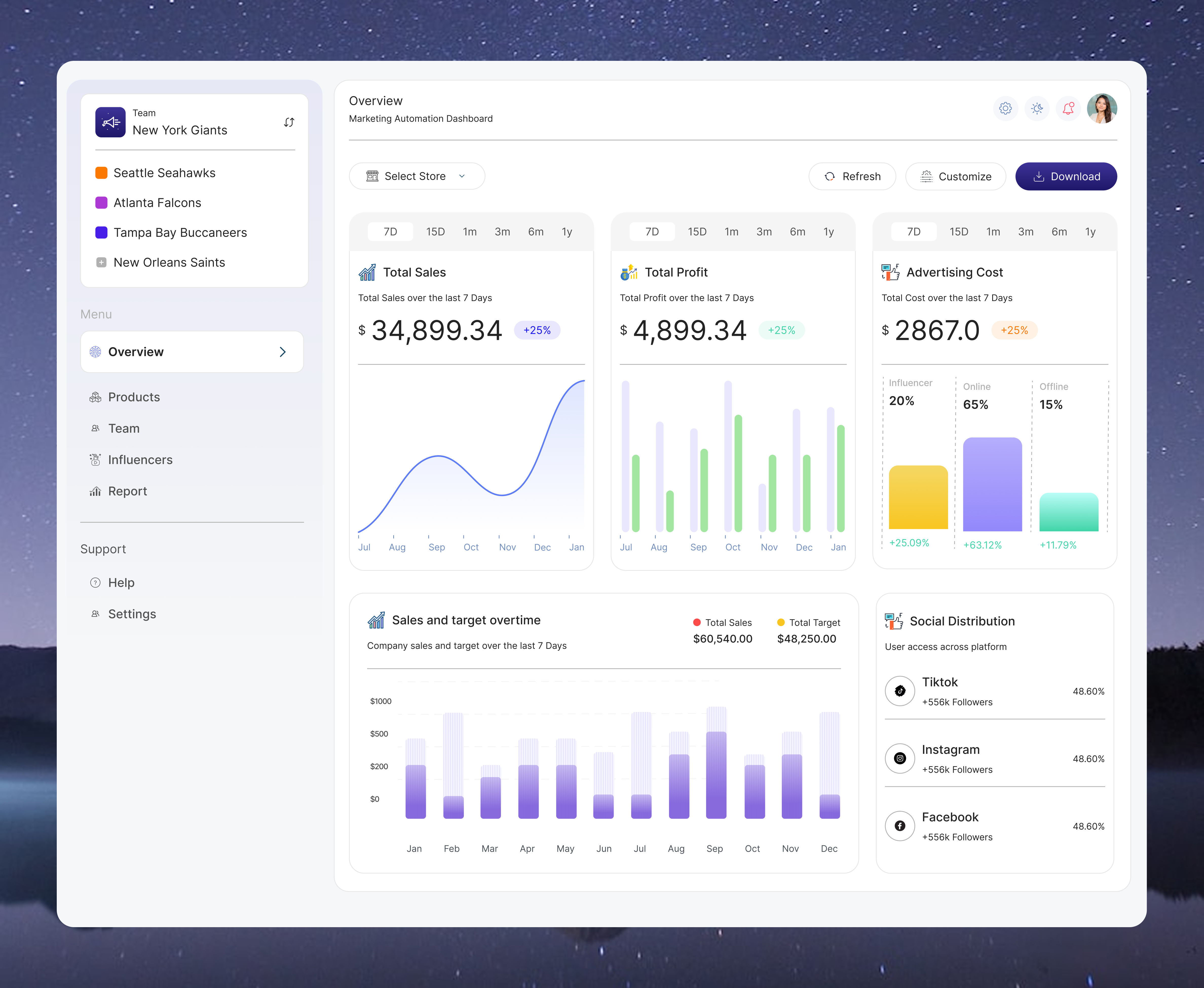
Task: Open Settings in Support section
Action: click(x=132, y=614)
